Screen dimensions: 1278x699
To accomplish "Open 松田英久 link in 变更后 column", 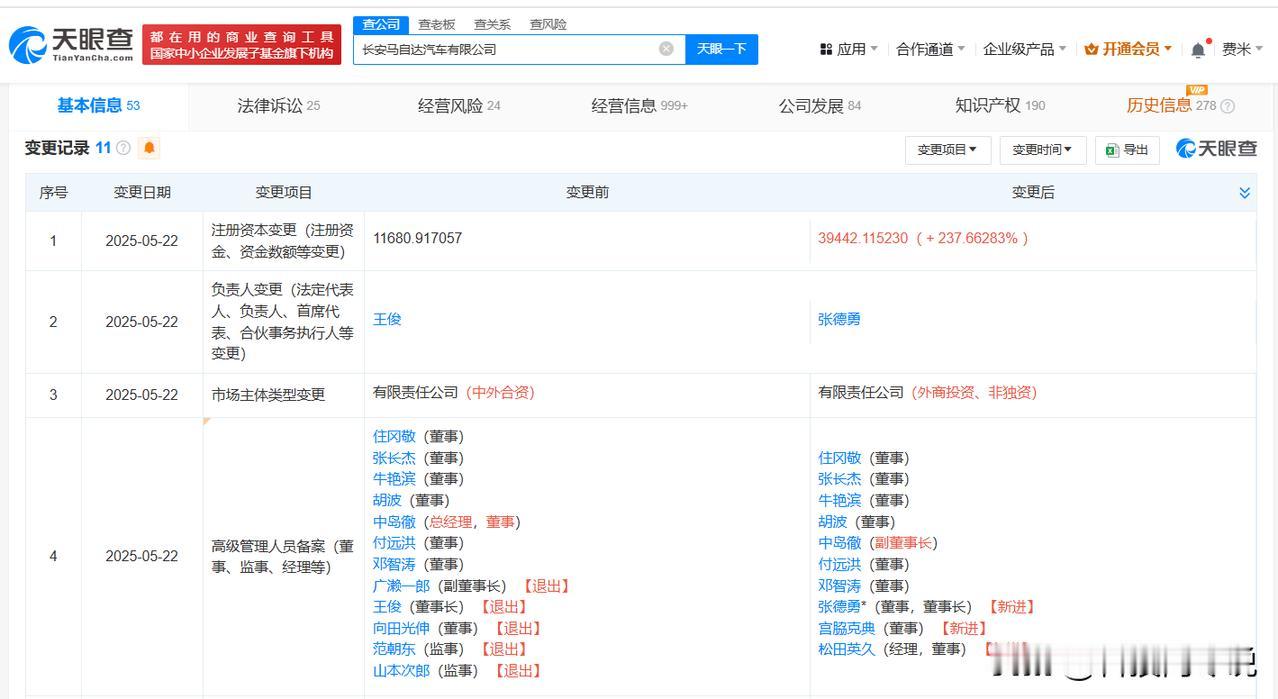I will click(x=847, y=649).
